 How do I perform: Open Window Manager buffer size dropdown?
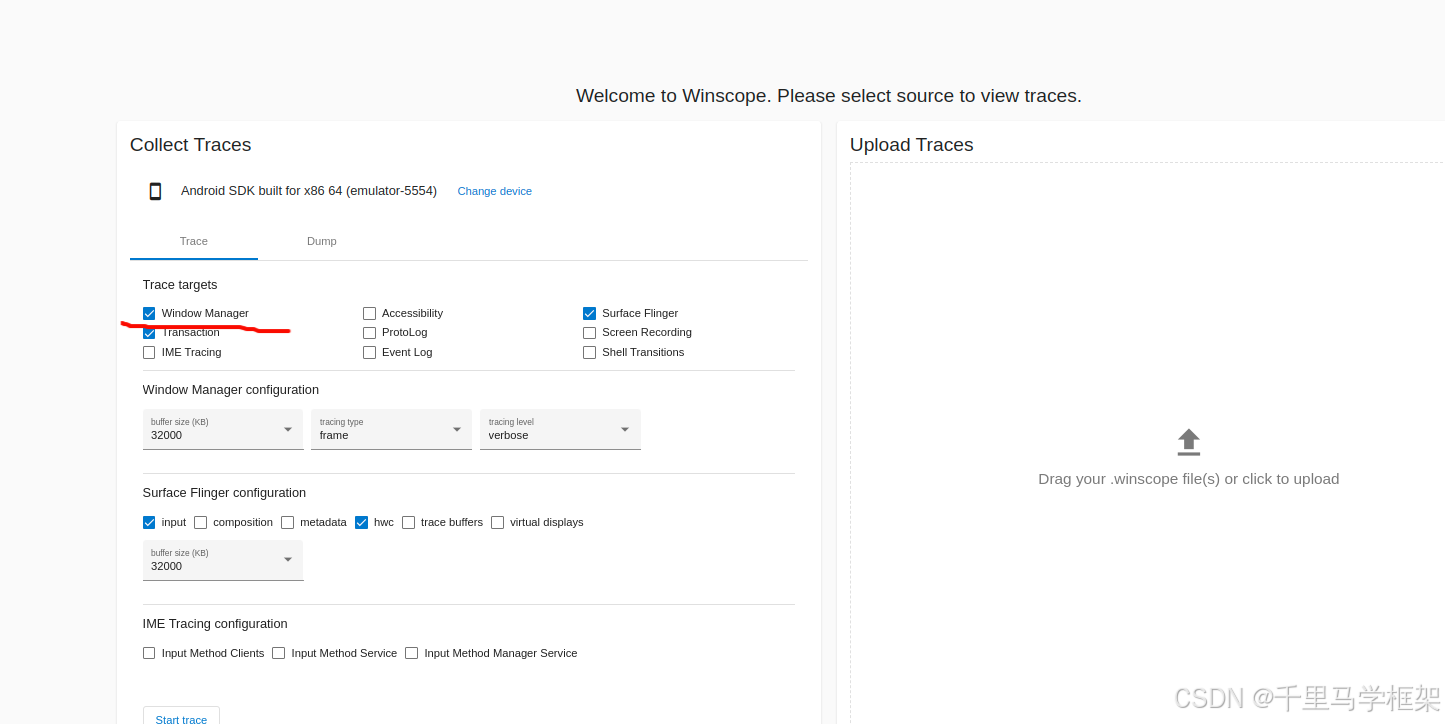(223, 429)
